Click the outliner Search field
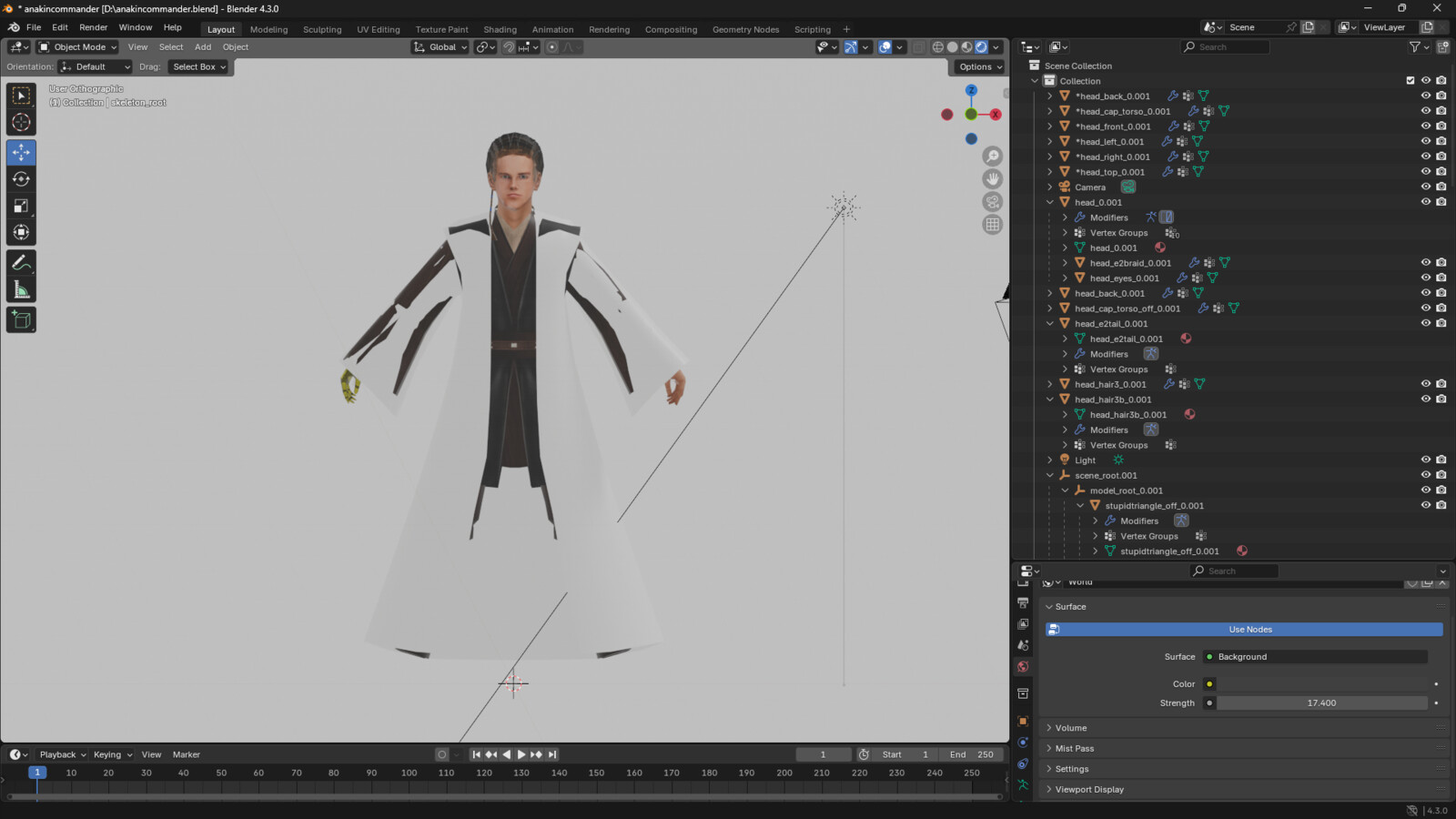The image size is (1456, 819). click(1225, 47)
